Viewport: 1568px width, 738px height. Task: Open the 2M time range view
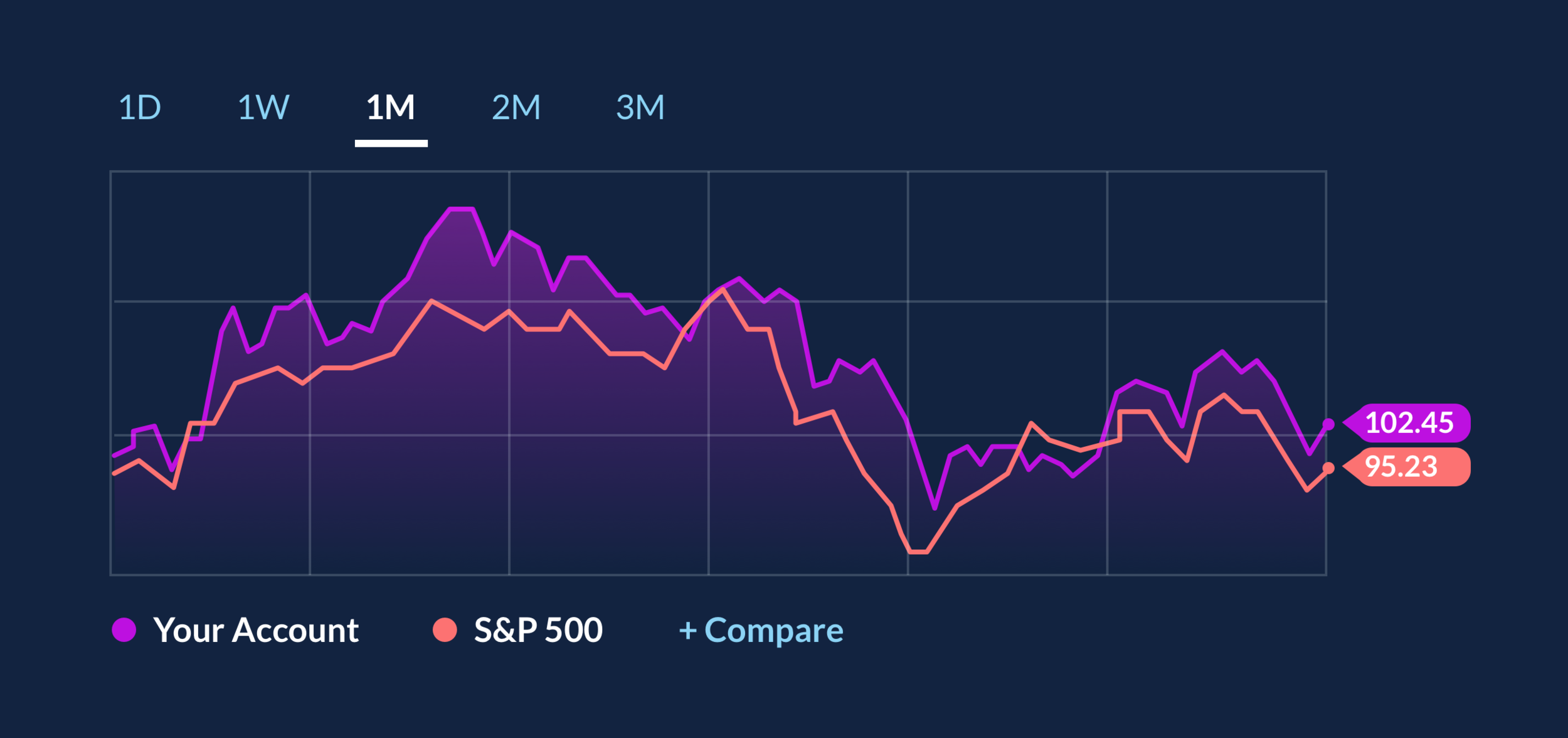click(x=516, y=107)
